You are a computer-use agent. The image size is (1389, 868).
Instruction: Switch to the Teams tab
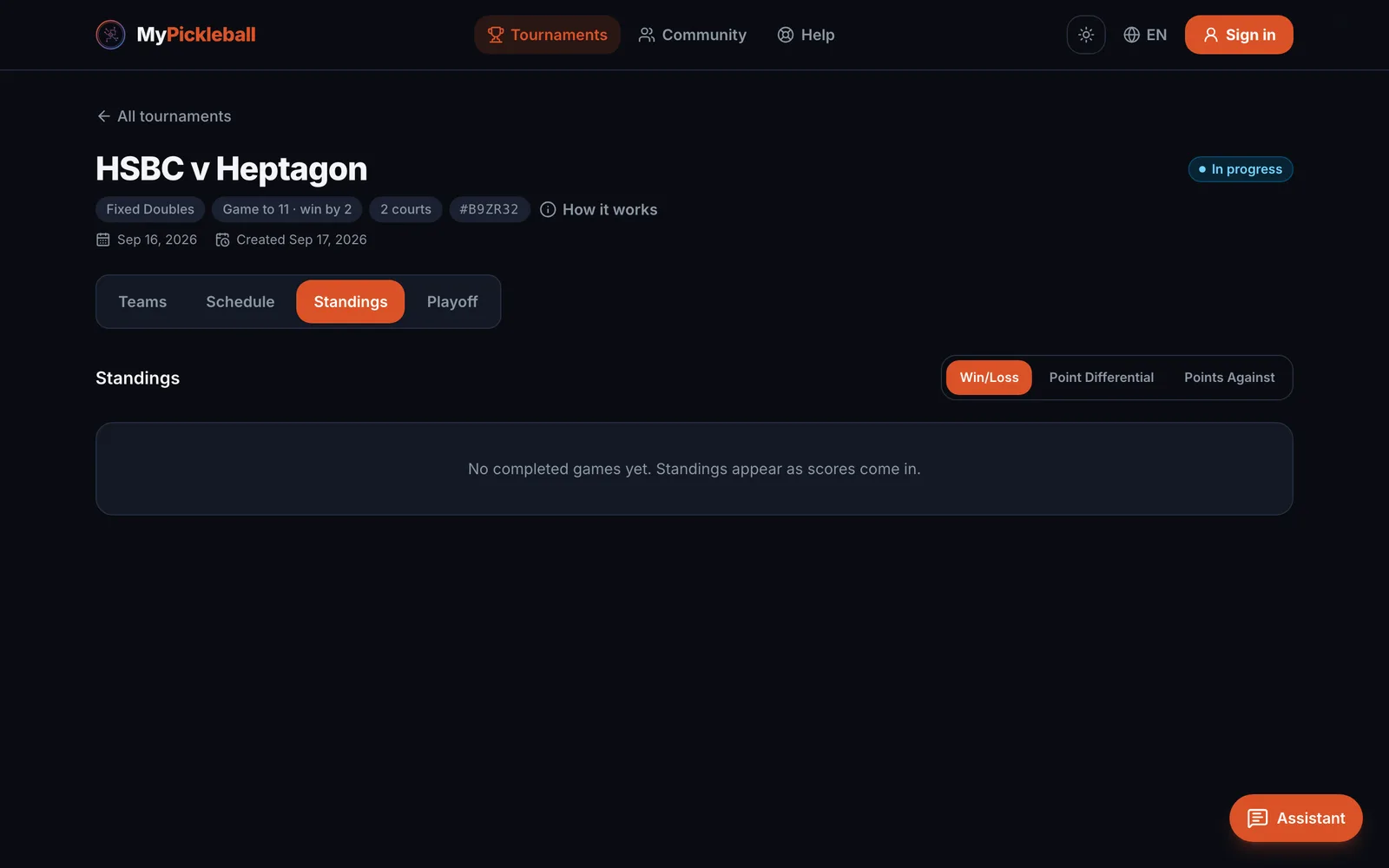[142, 301]
